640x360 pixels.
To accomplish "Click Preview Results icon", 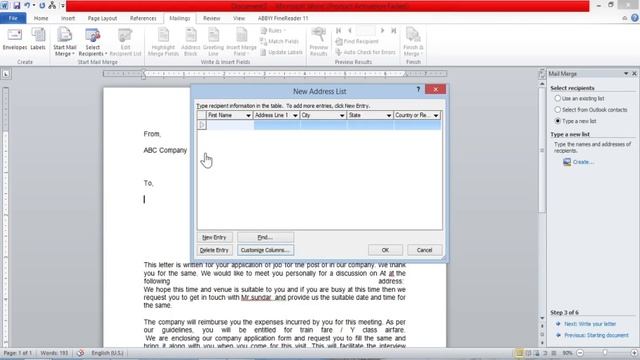I will (318, 42).
